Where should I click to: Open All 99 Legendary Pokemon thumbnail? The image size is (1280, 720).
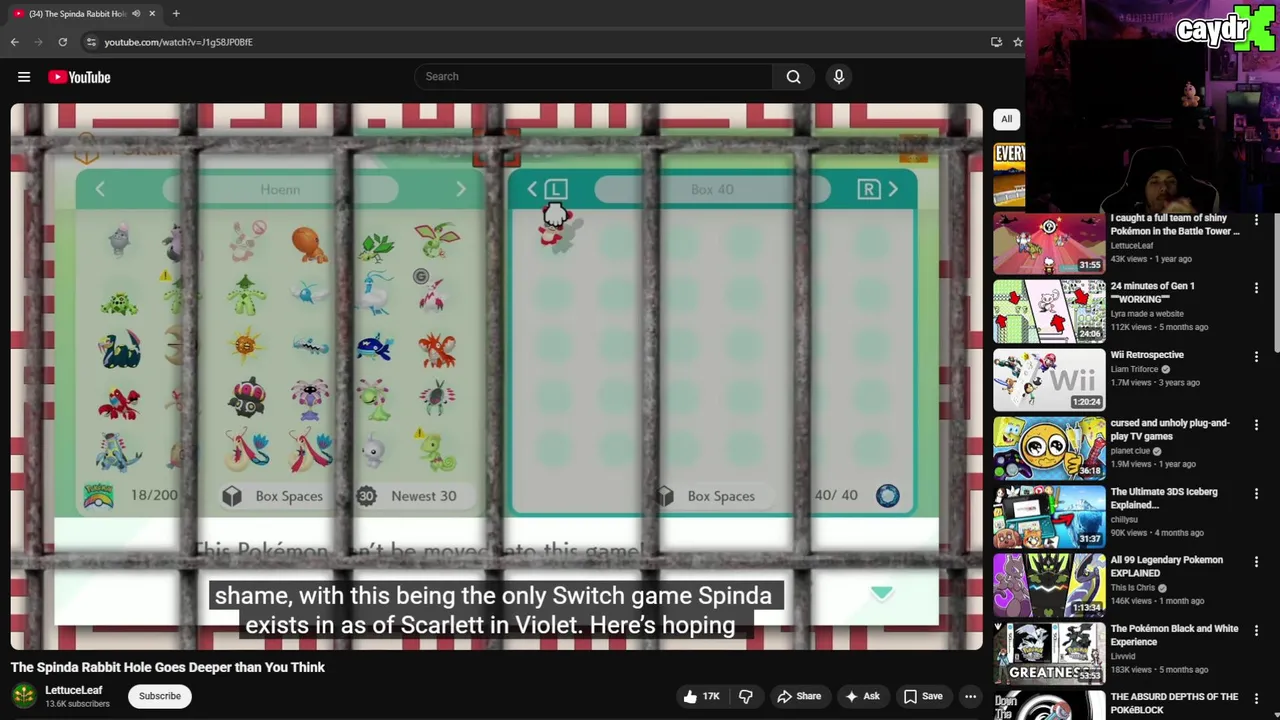pos(1049,585)
